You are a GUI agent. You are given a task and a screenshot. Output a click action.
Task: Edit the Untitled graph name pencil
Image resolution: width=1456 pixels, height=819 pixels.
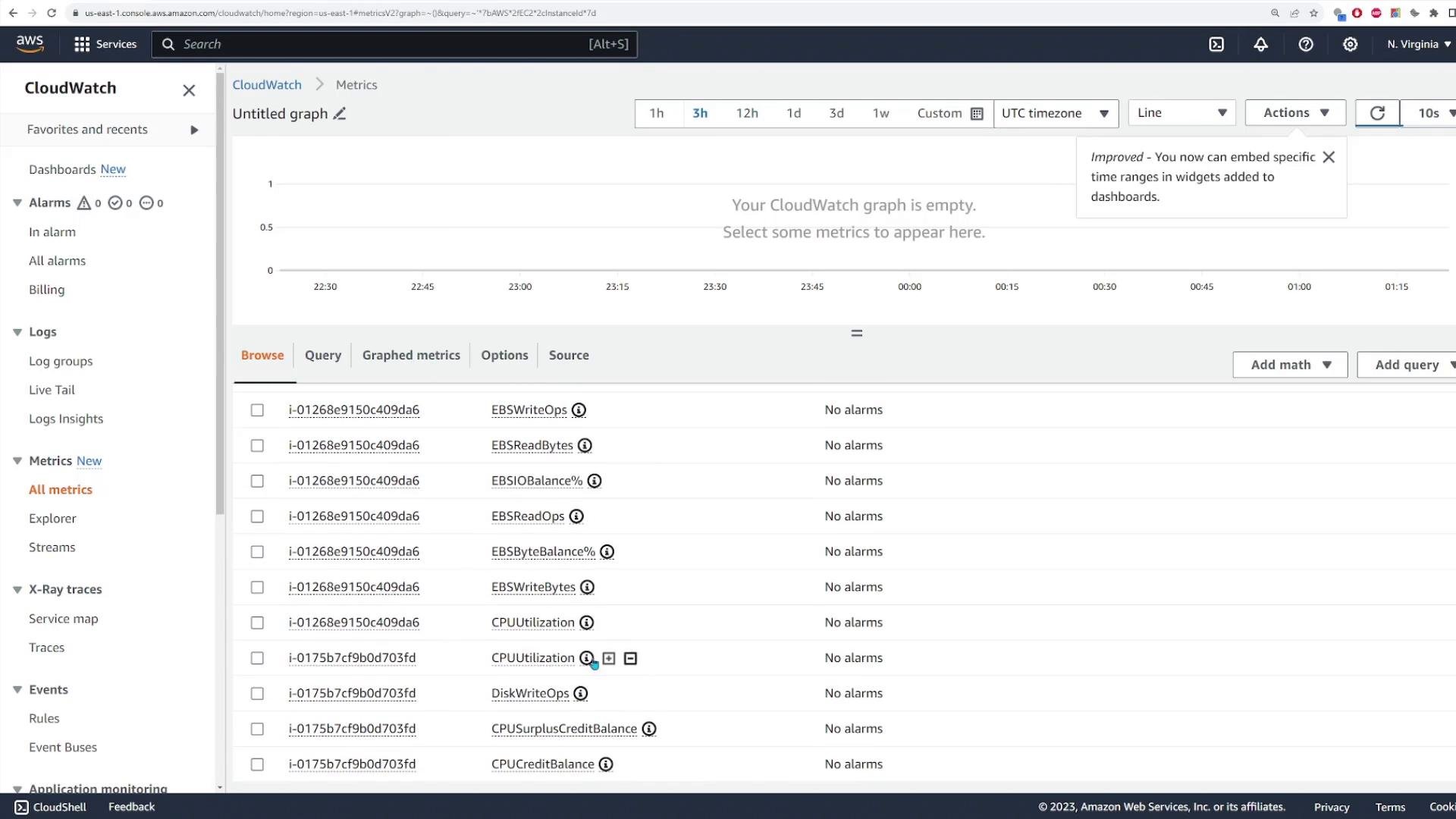[340, 114]
